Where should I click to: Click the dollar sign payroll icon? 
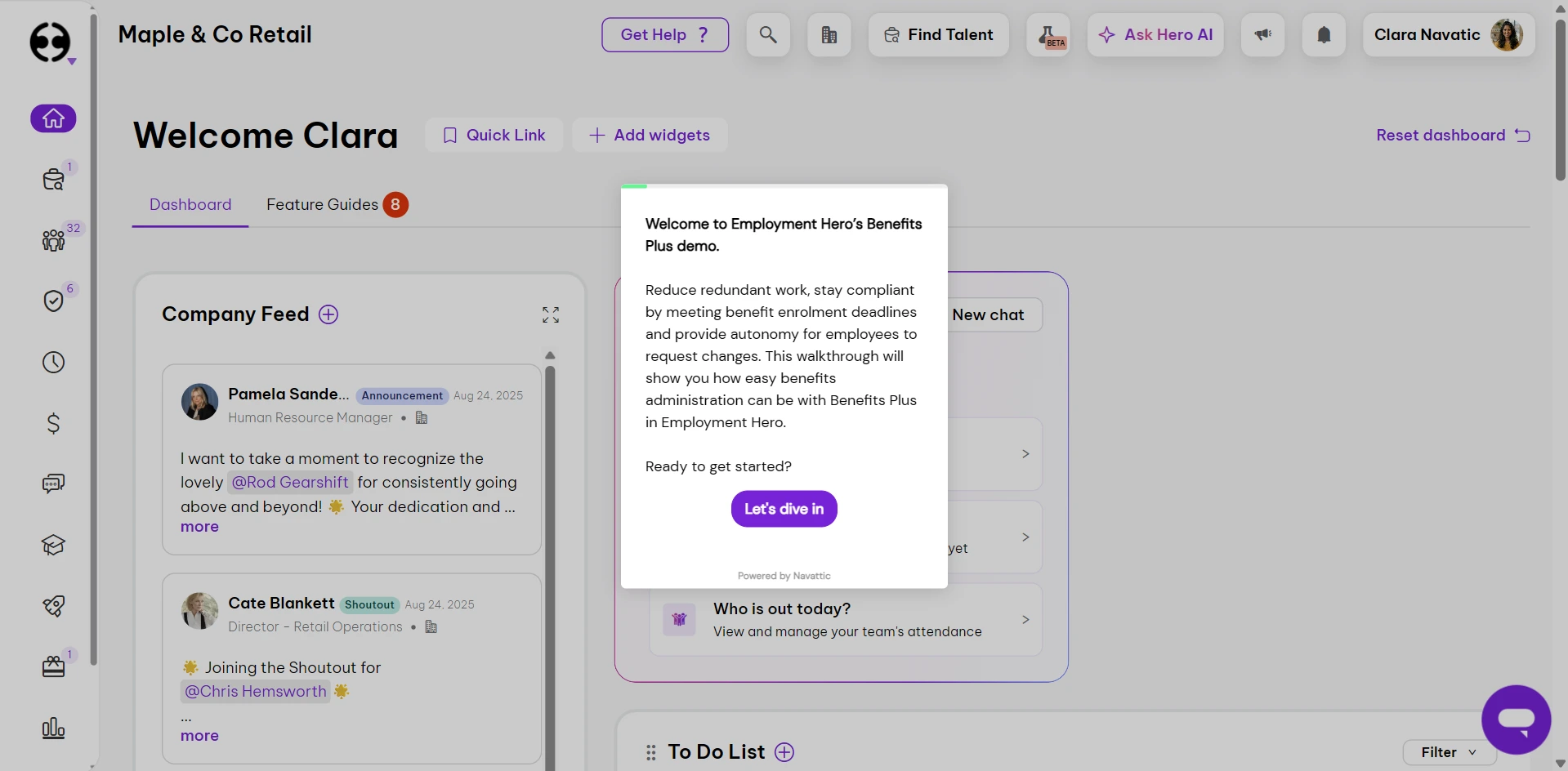pos(53,423)
